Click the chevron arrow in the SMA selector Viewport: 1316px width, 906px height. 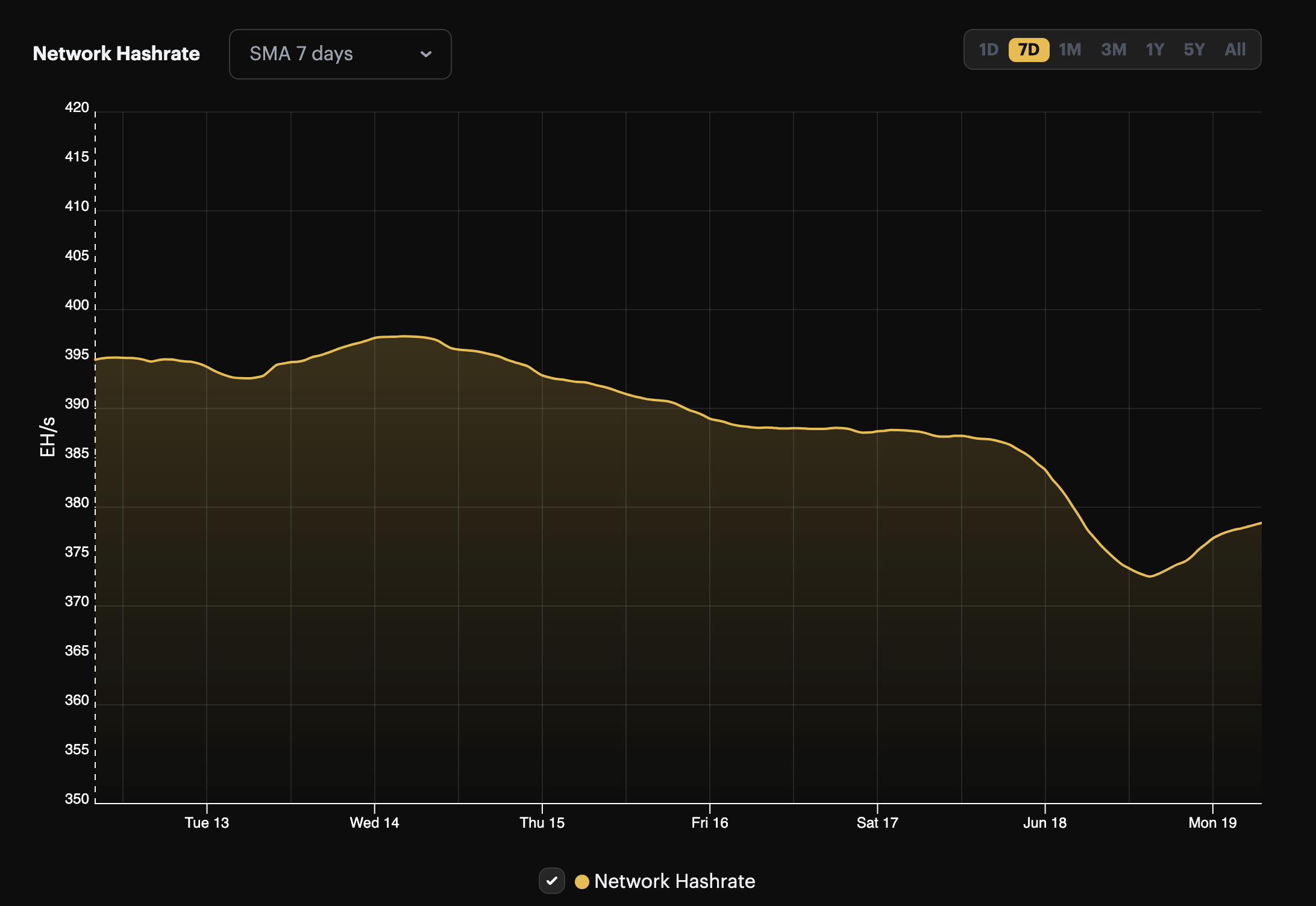pos(426,54)
